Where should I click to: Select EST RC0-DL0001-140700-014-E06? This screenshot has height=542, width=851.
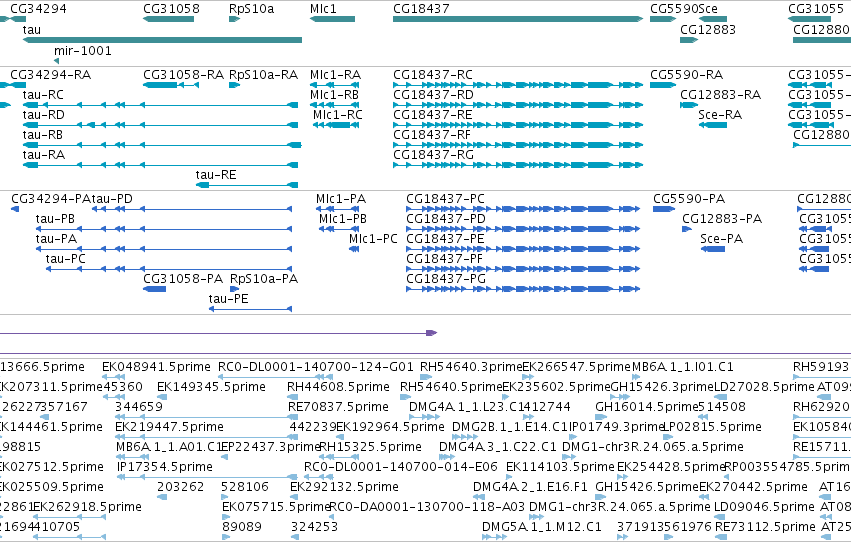401,467
